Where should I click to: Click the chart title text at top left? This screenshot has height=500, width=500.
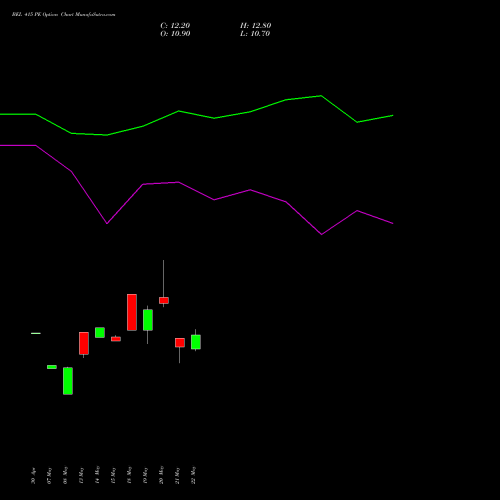click(x=64, y=15)
